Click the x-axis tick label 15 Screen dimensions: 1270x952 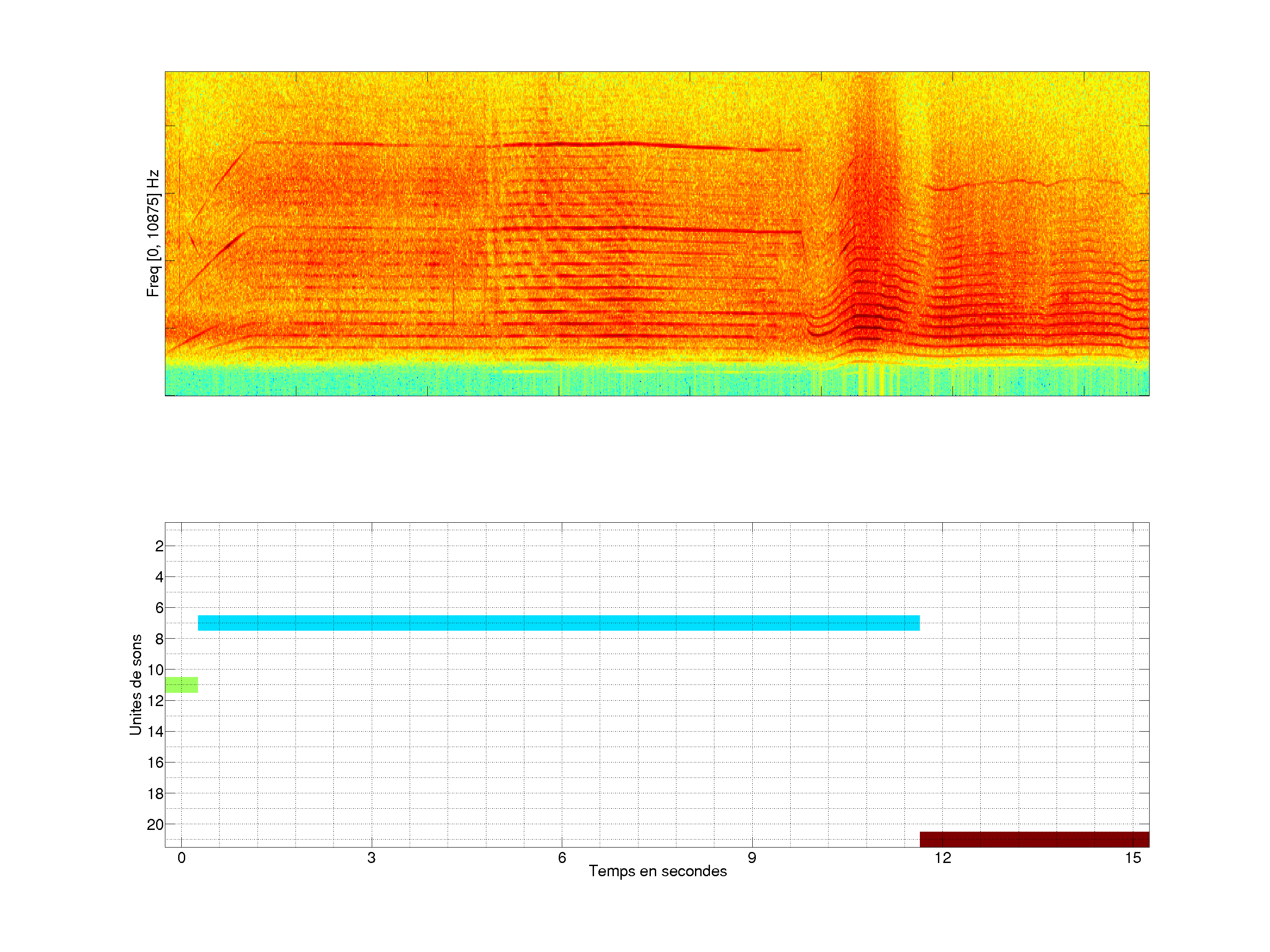[1132, 858]
